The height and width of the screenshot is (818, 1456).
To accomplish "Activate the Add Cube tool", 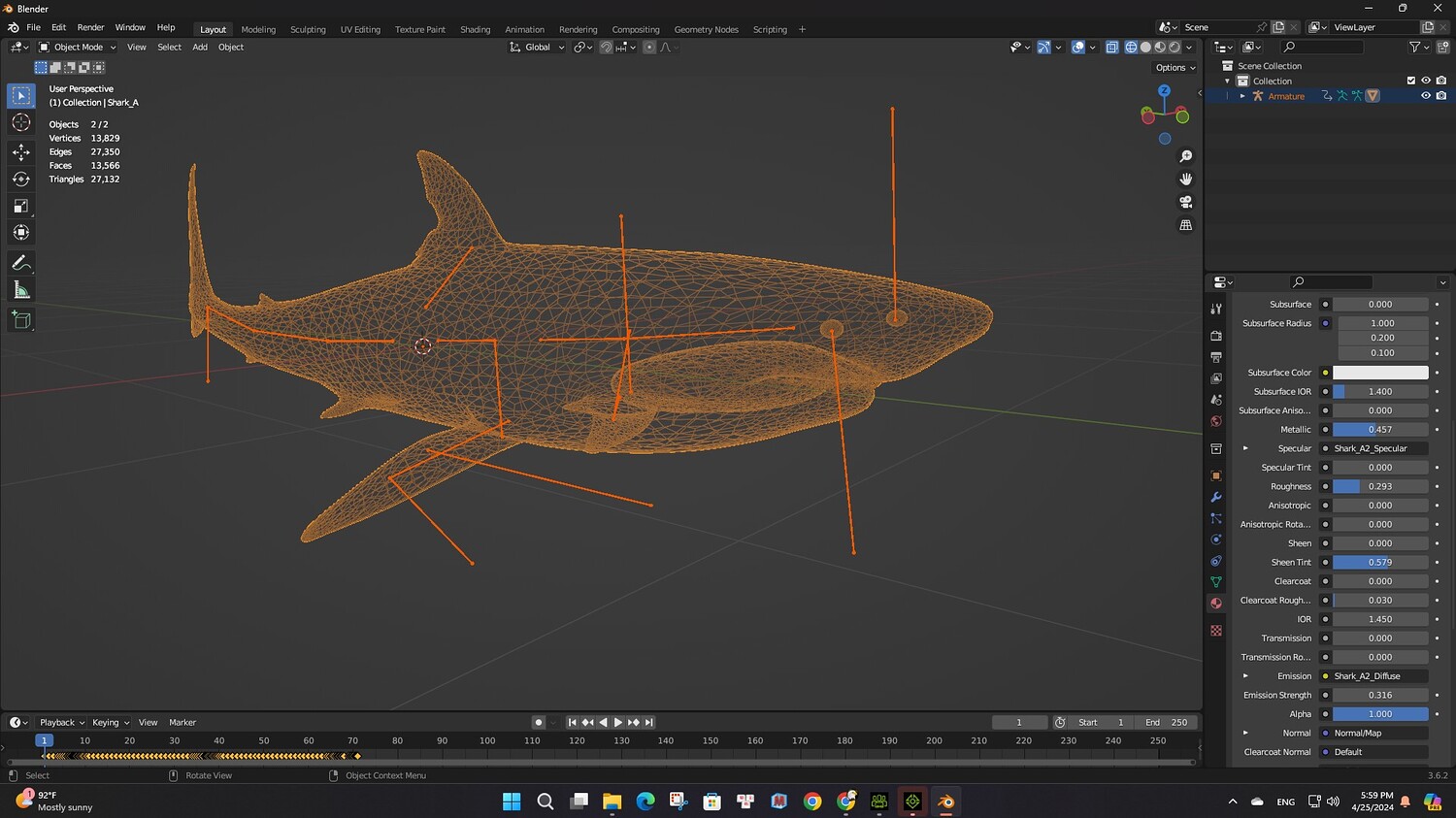I will [x=20, y=320].
